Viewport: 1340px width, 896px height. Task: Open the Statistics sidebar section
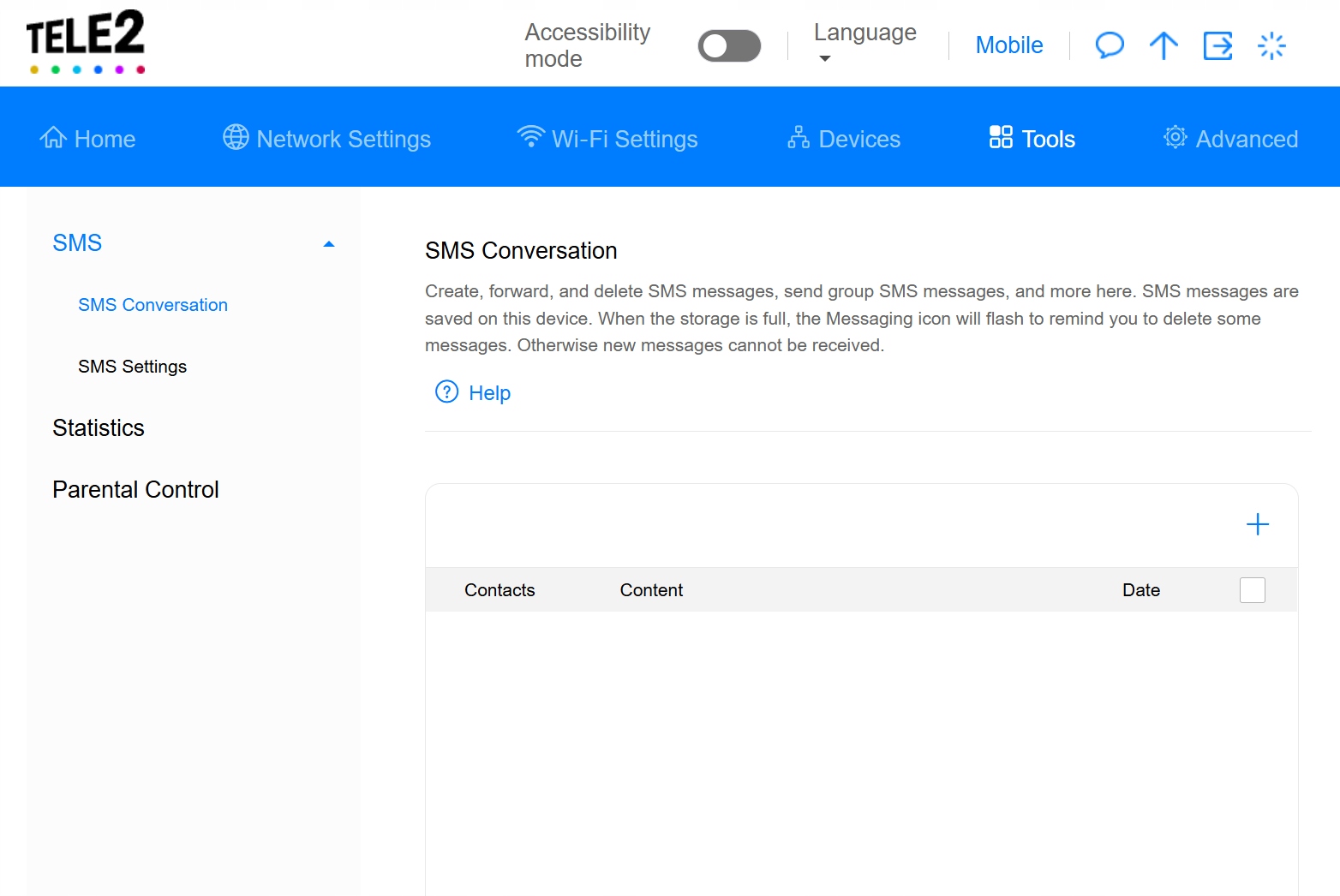99,428
